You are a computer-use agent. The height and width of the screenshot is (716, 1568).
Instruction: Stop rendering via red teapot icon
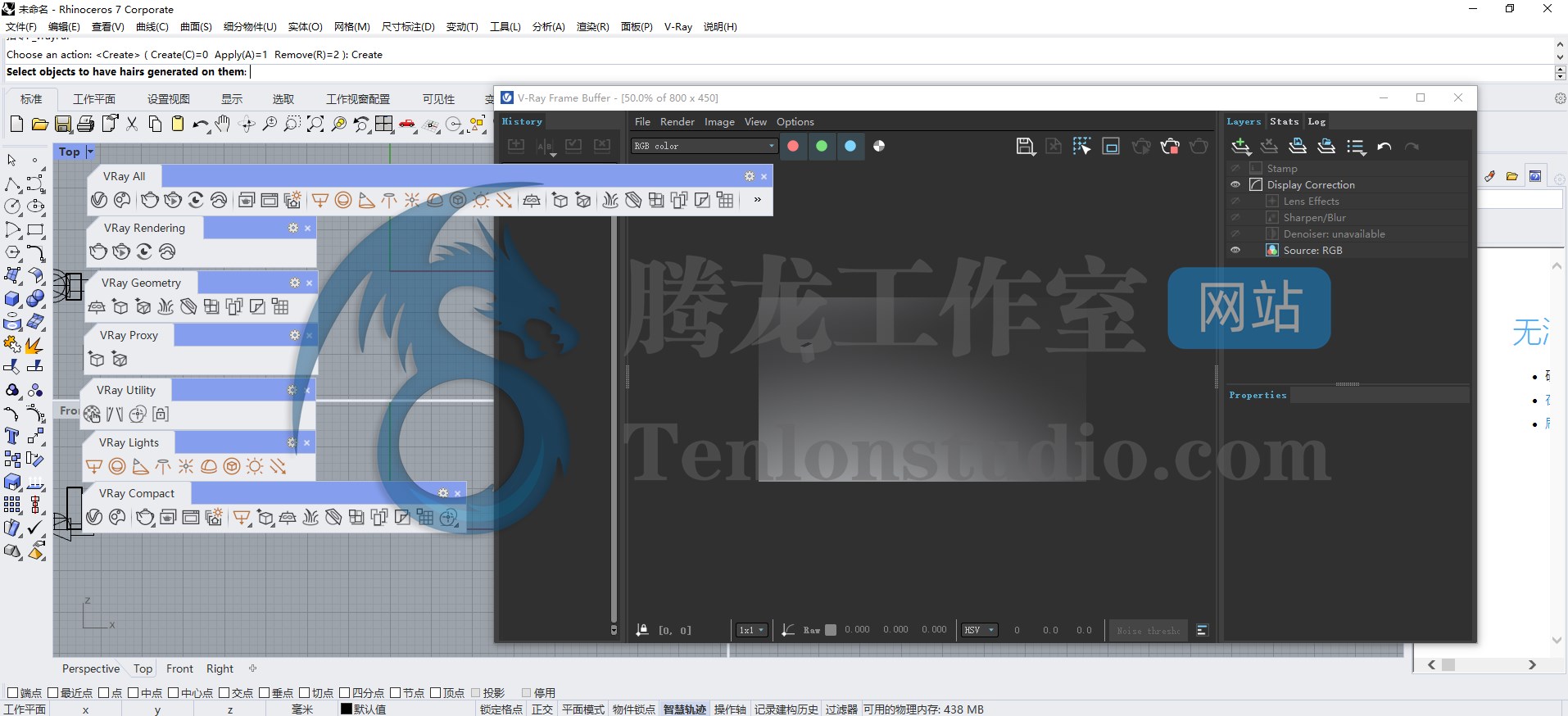click(1170, 146)
